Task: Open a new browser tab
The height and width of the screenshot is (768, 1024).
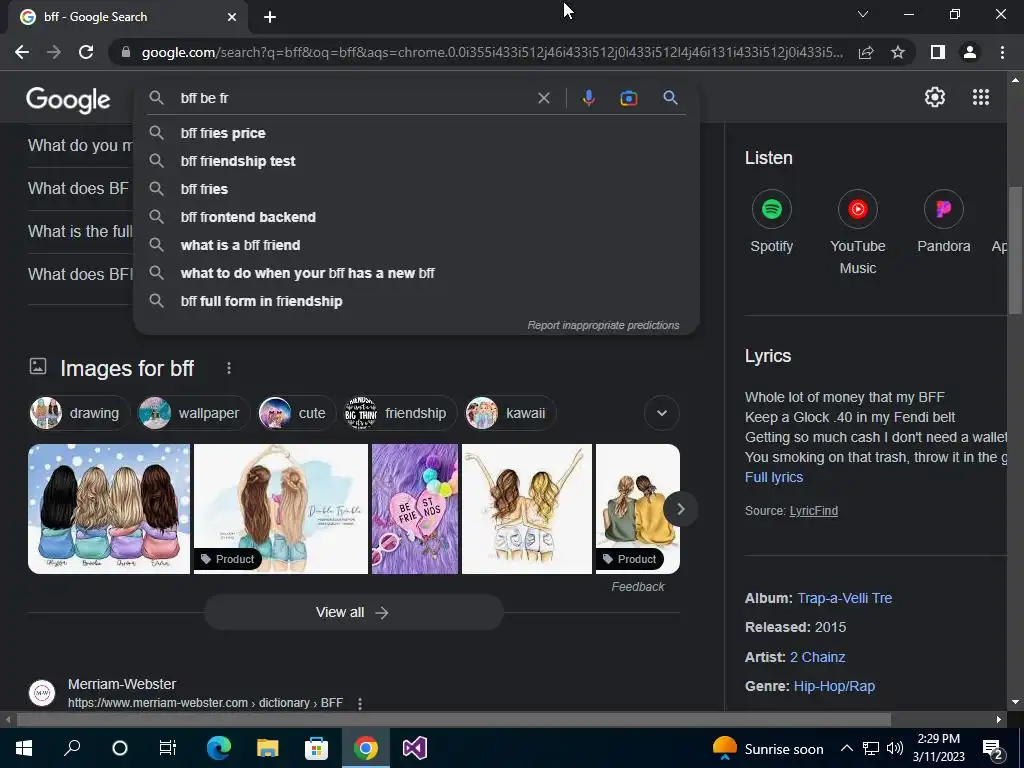Action: [270, 17]
